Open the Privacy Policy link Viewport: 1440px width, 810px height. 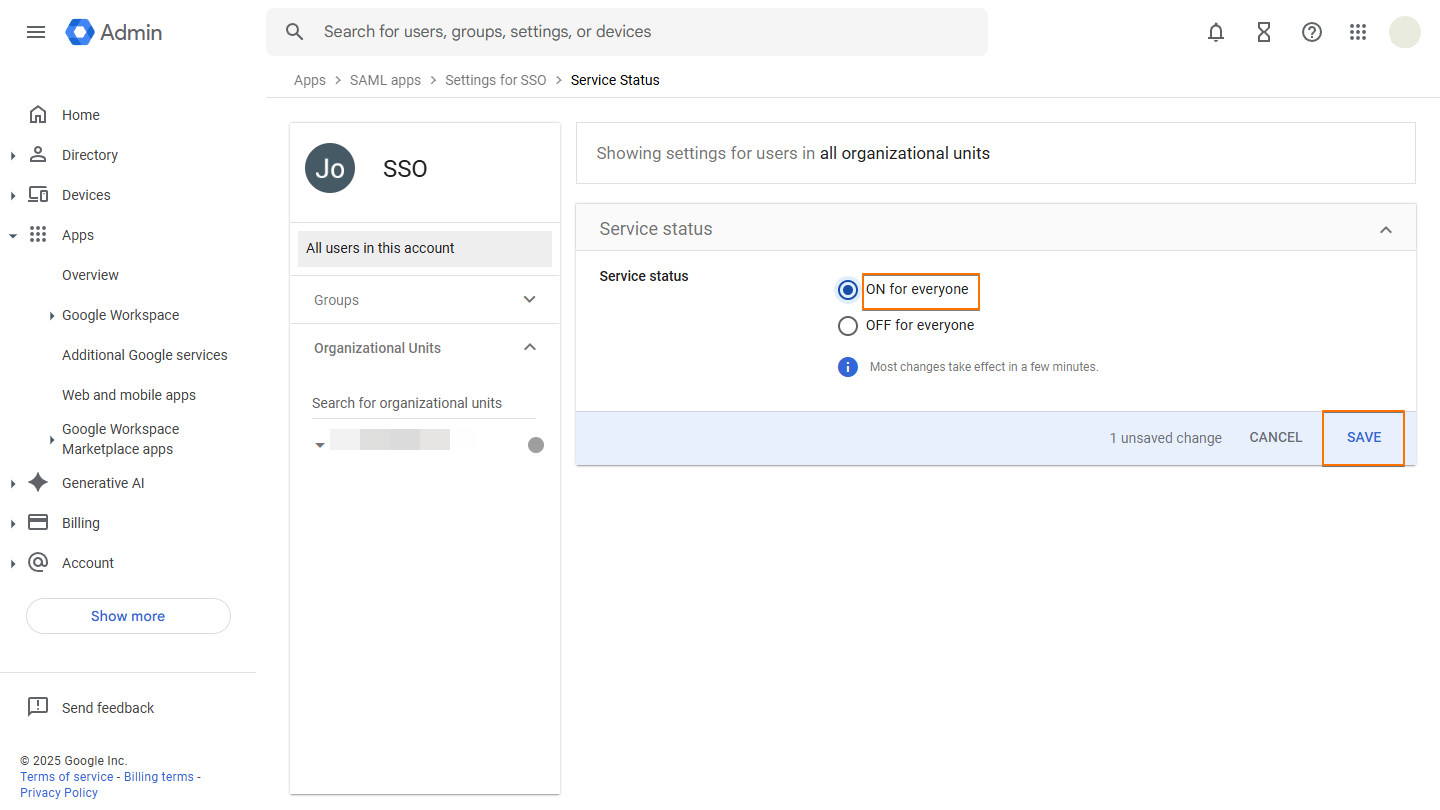(x=58, y=792)
